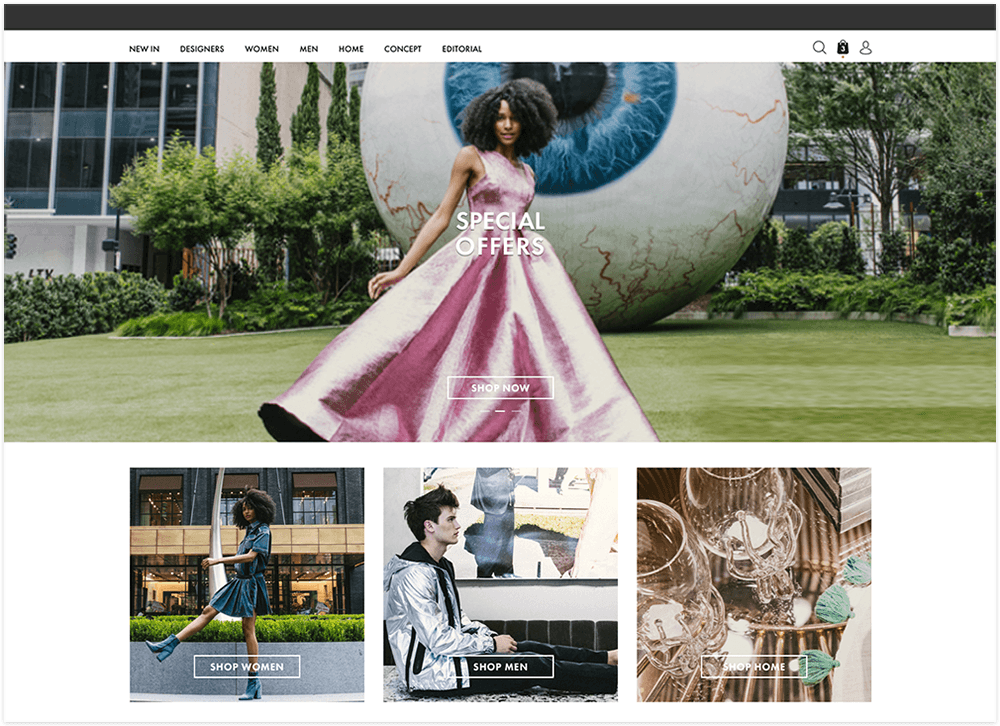Choose Home in the top navigation
Viewport: 1000px width, 726px height.
[x=351, y=49]
